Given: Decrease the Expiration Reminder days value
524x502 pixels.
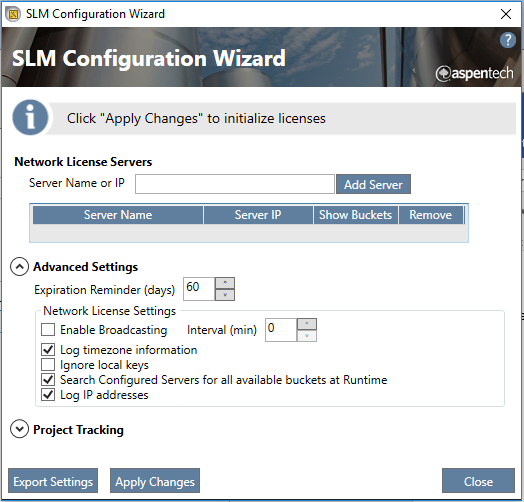Looking at the screenshot, I should [225, 295].
